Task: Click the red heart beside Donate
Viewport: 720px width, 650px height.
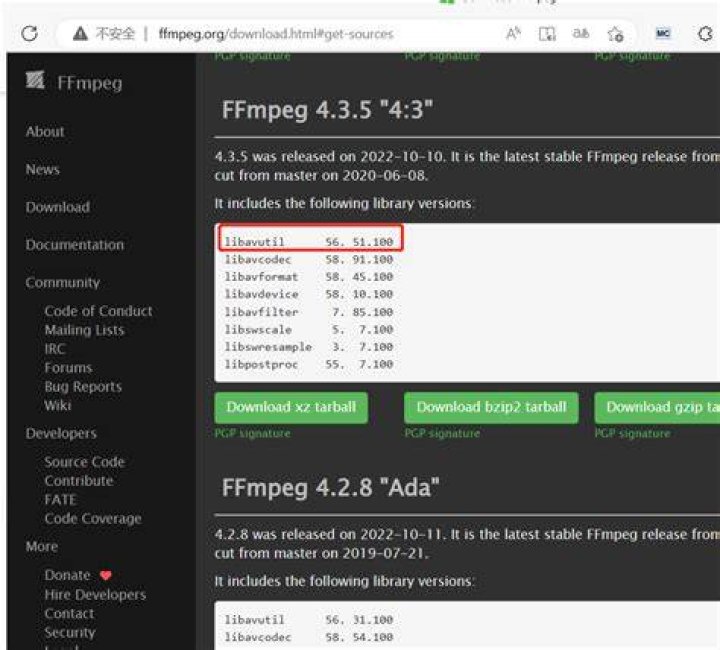Action: point(105,575)
